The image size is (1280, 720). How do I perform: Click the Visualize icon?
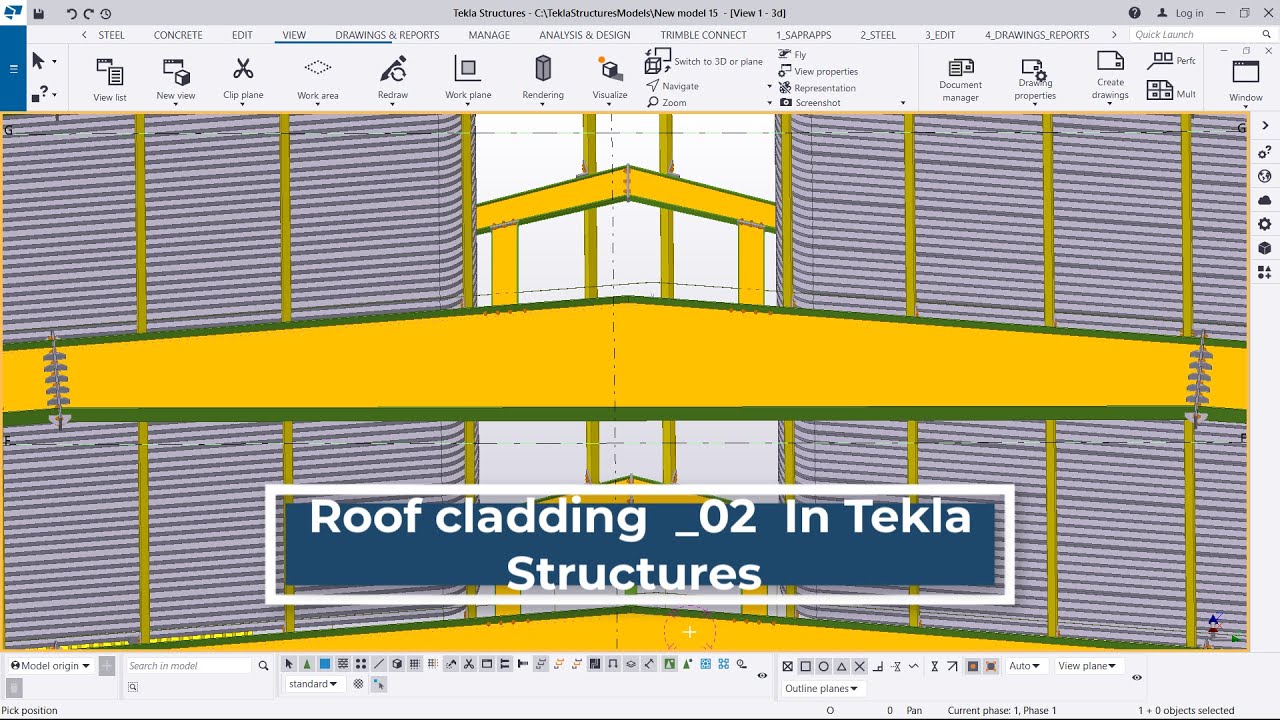click(x=610, y=70)
